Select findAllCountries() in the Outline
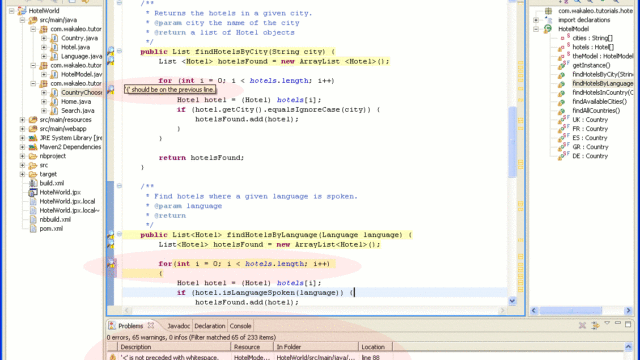 tap(596, 111)
